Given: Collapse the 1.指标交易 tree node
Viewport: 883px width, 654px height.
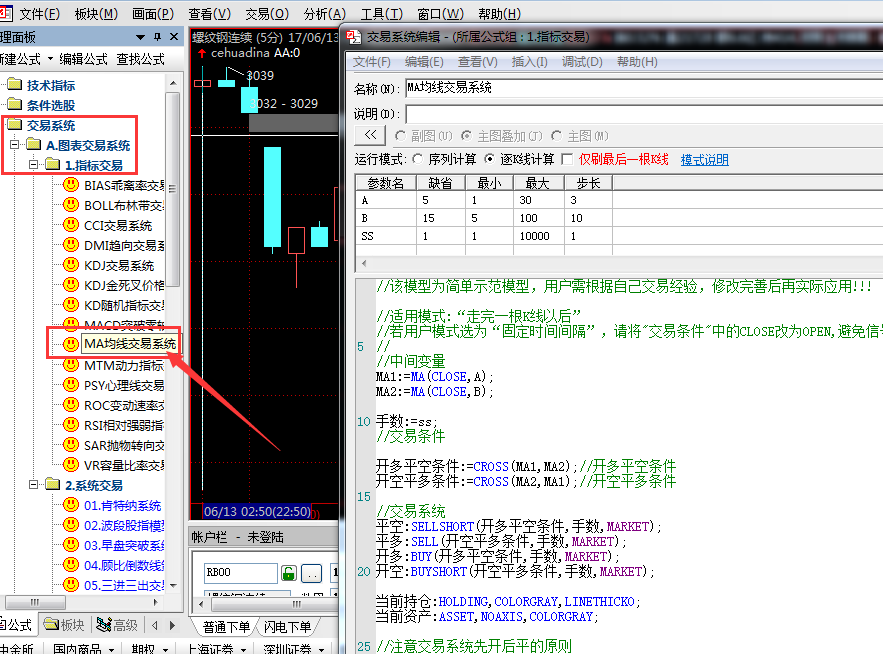Looking at the screenshot, I should 34,164.
